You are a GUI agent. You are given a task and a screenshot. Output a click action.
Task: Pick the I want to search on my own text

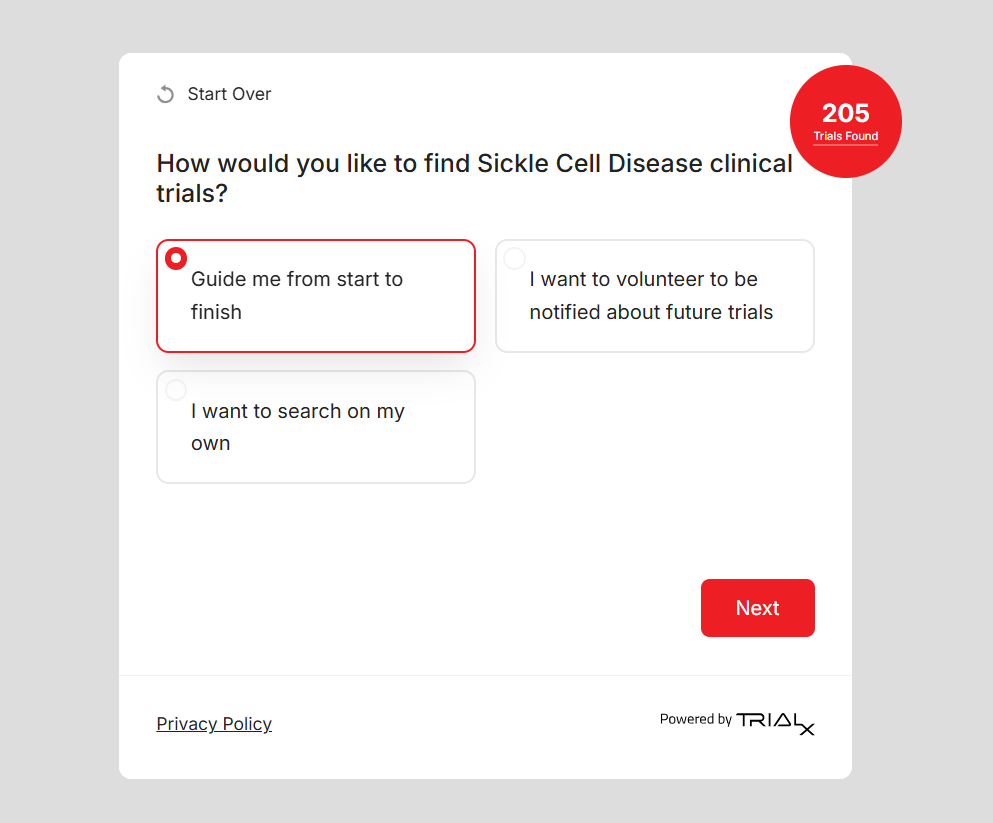click(297, 427)
